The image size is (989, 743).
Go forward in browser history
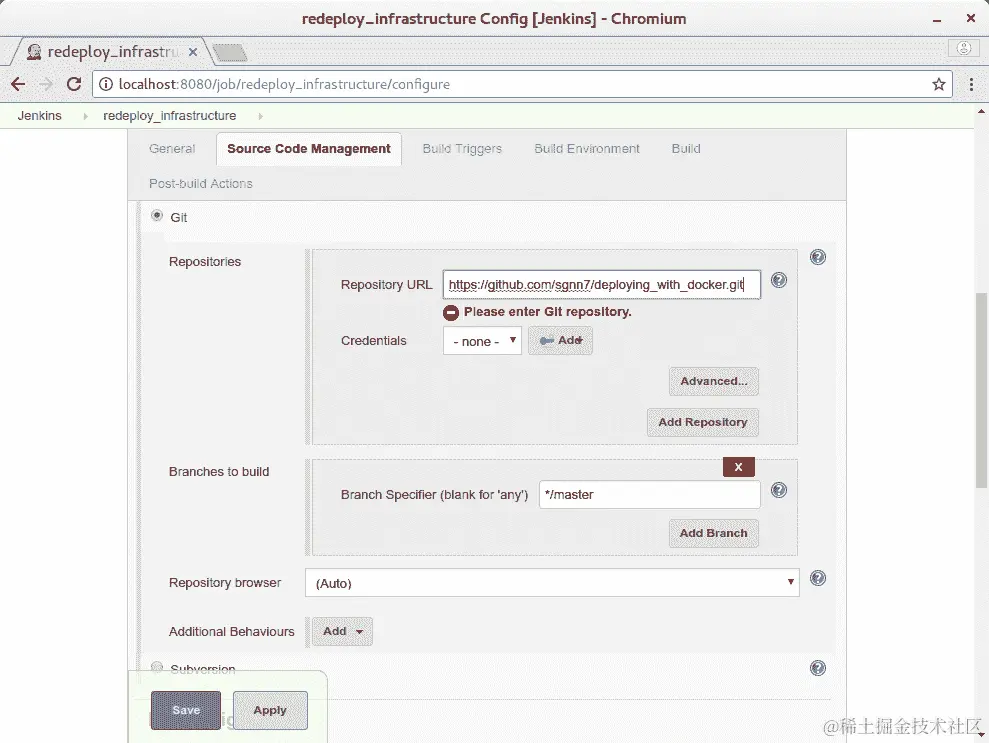46,84
